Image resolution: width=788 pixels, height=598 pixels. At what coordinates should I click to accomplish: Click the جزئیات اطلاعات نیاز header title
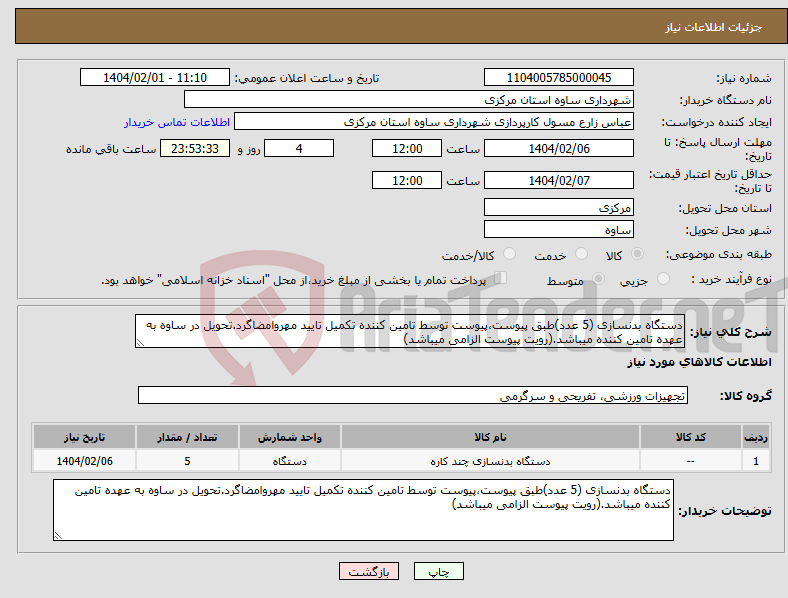(714, 27)
